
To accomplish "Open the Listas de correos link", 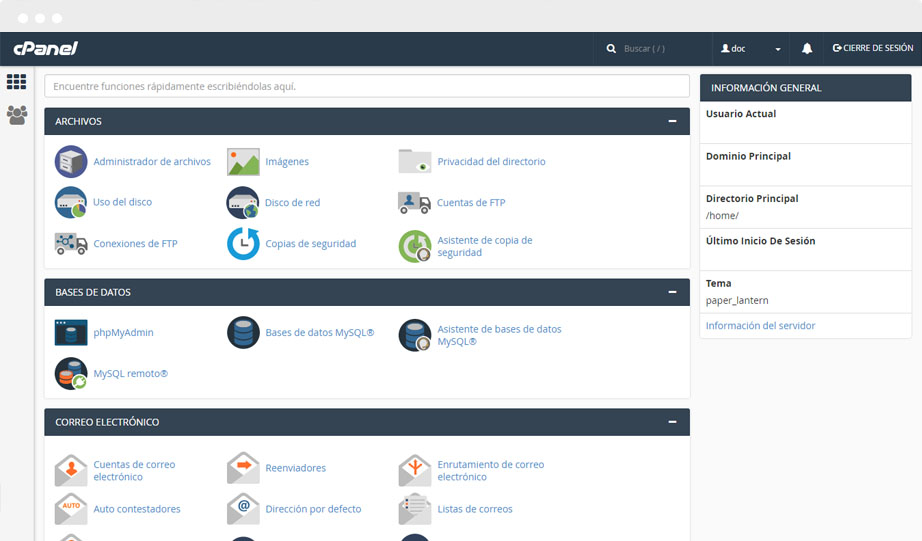I will click(475, 509).
